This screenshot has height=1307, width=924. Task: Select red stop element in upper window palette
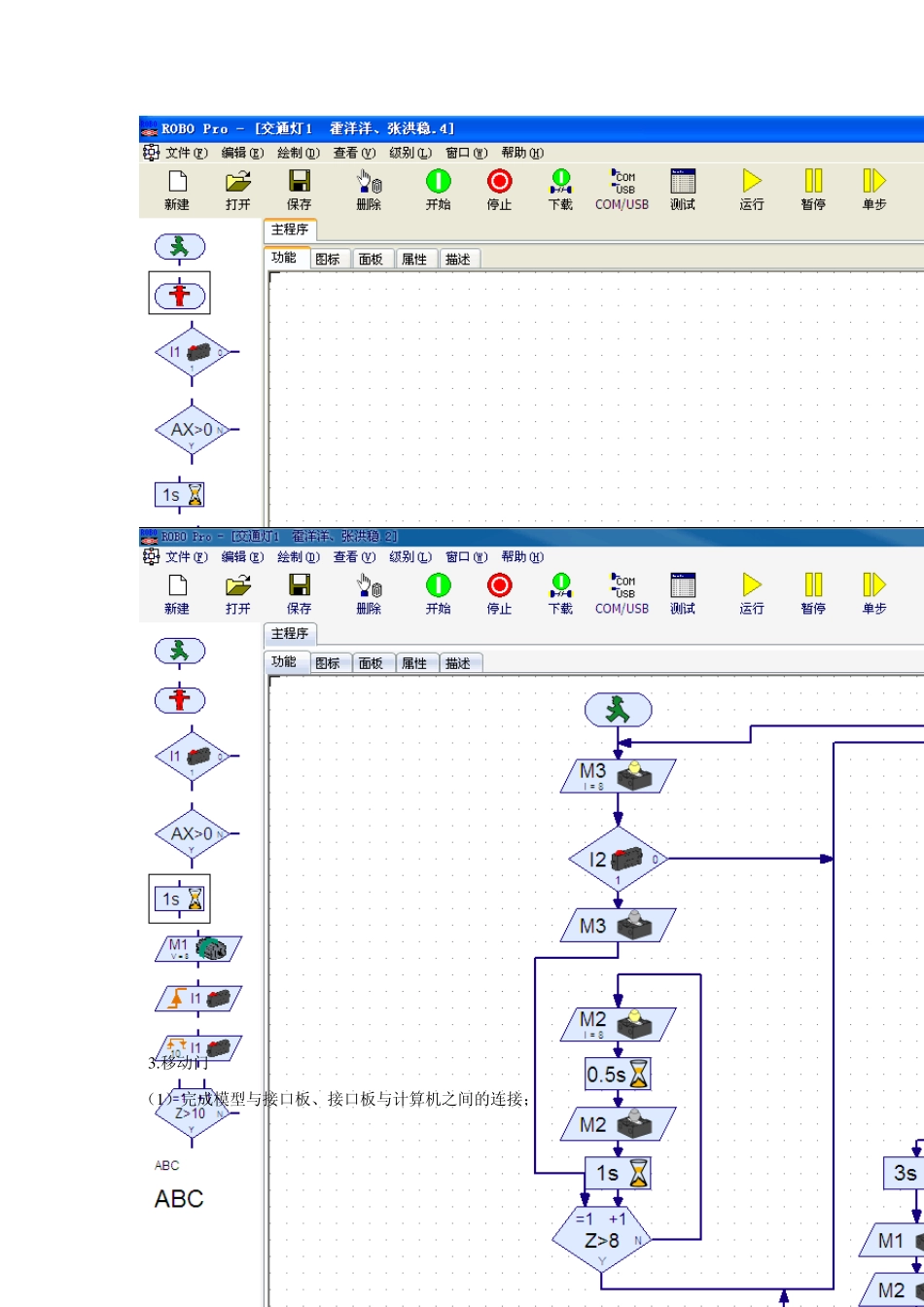tap(180, 296)
